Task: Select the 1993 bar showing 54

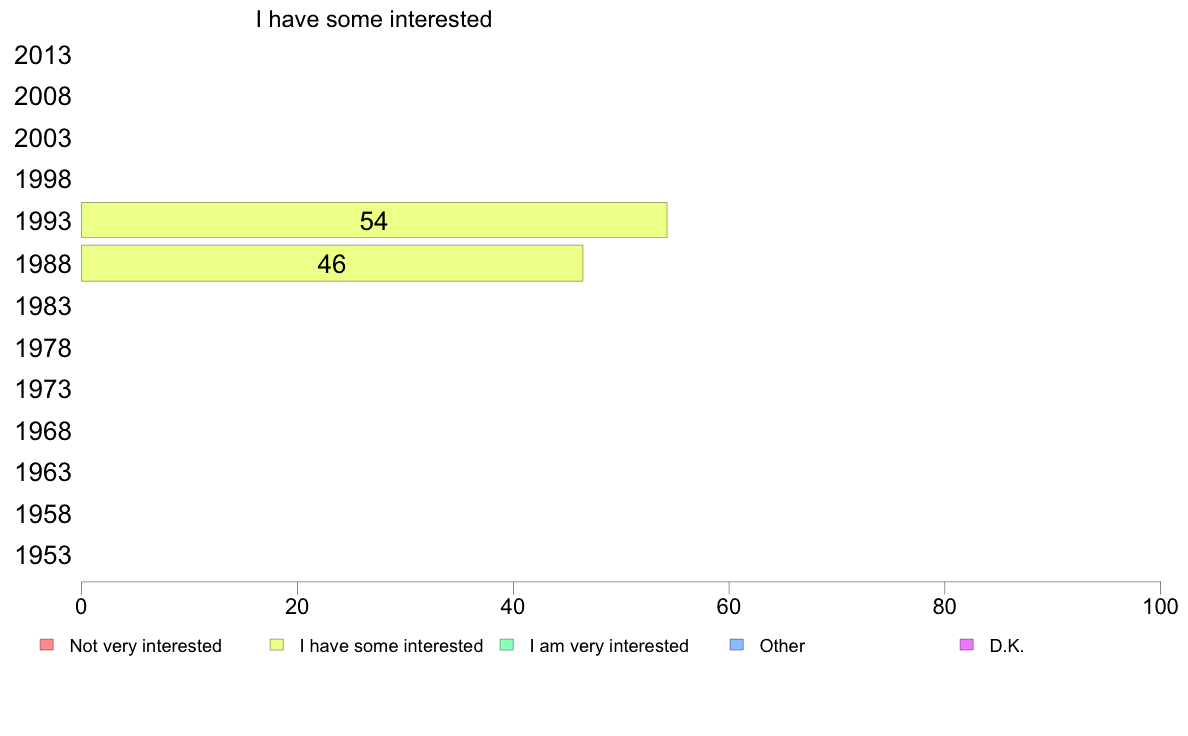Action: 373,221
